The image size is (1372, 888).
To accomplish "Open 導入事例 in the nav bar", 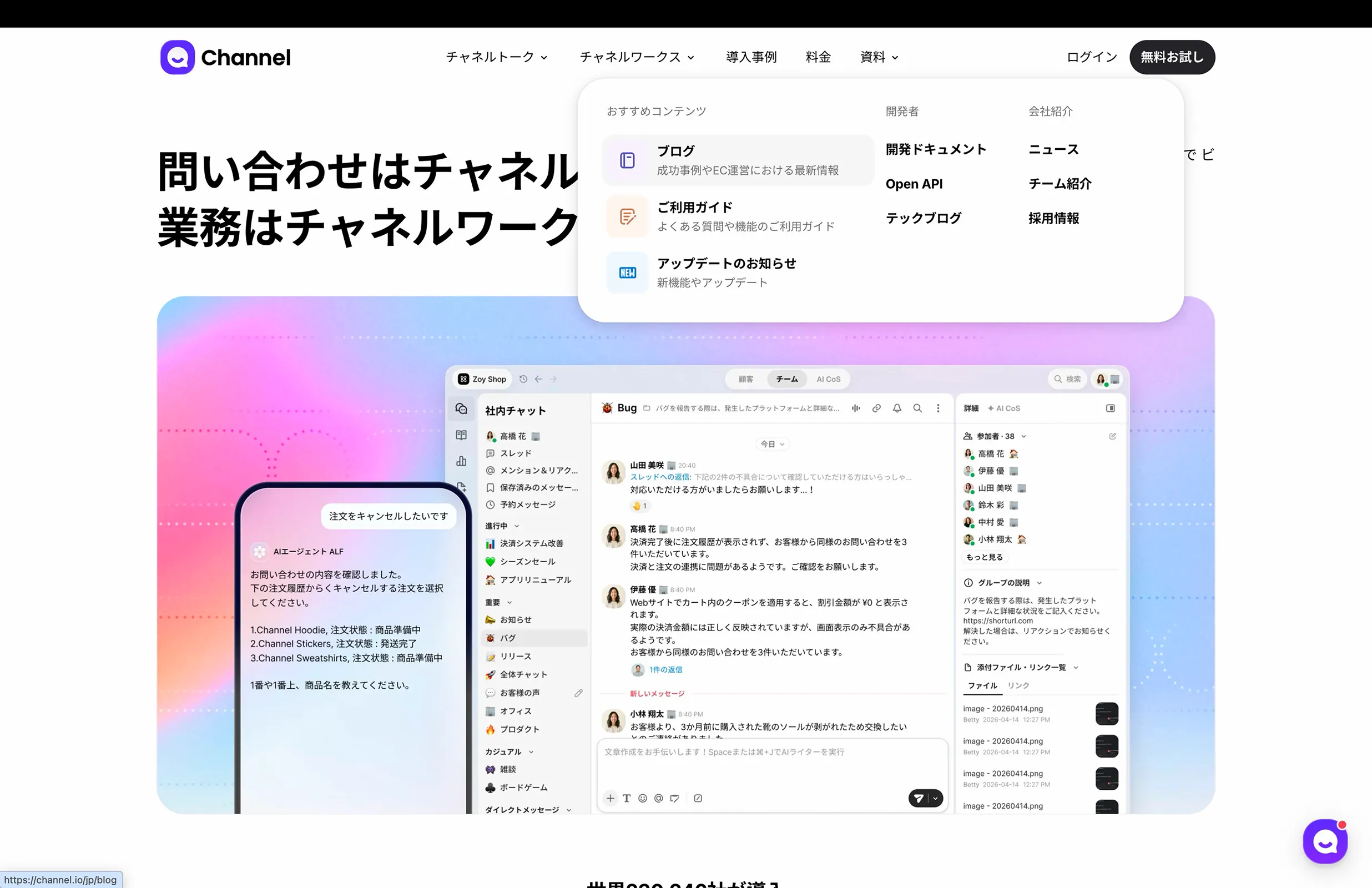I will [751, 57].
